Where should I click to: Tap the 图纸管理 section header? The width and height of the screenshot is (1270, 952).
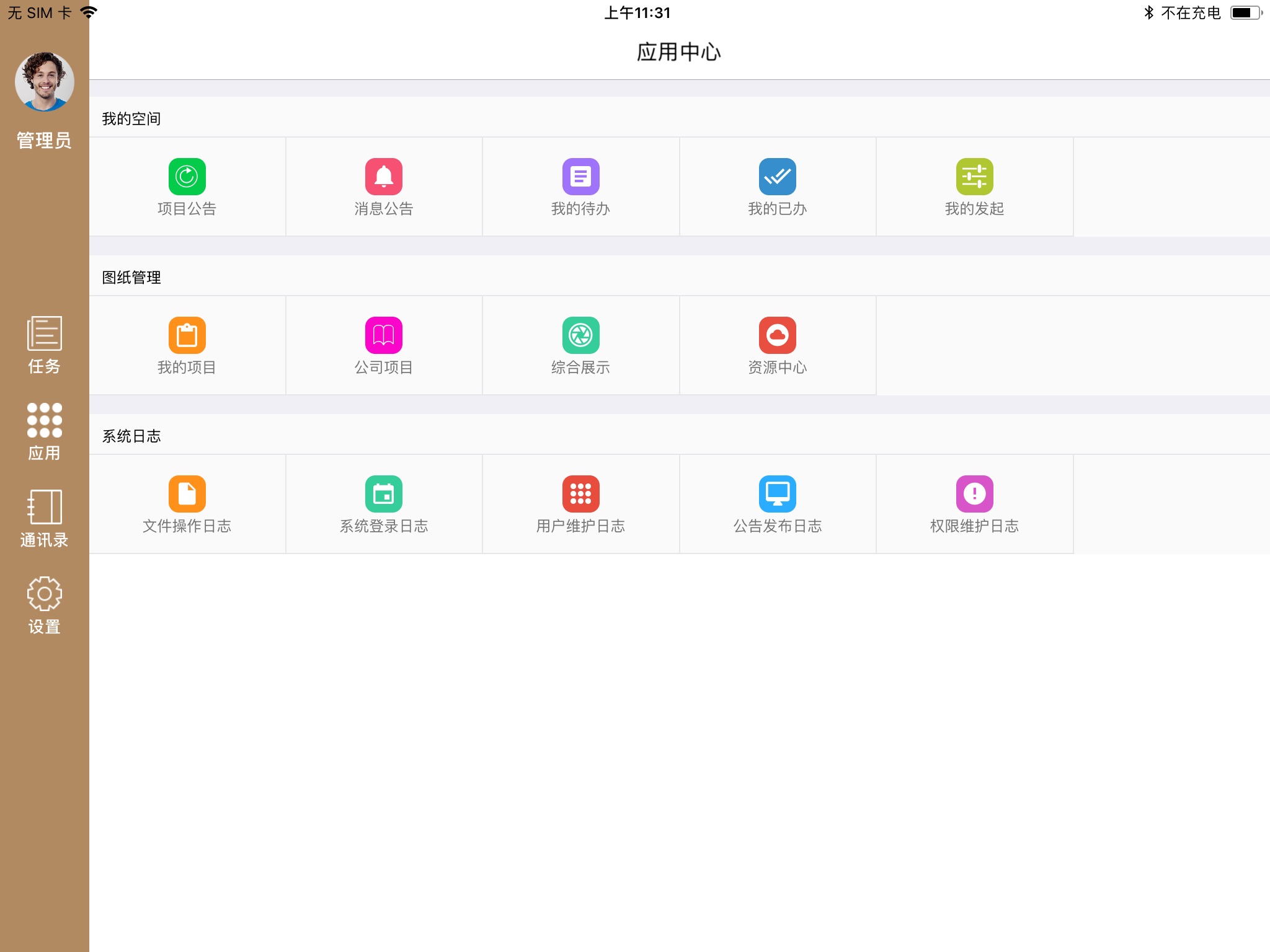click(131, 277)
